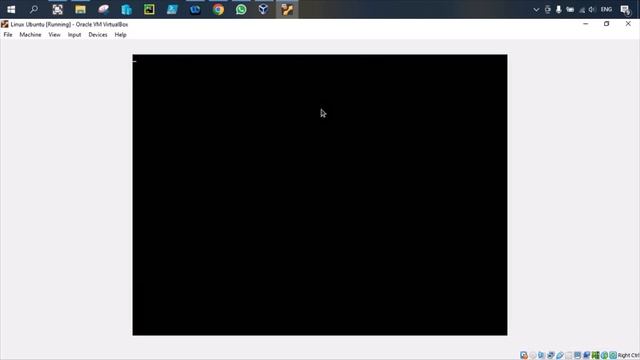
Task: Click the network adapter status icon
Action: pyautogui.click(x=551, y=356)
